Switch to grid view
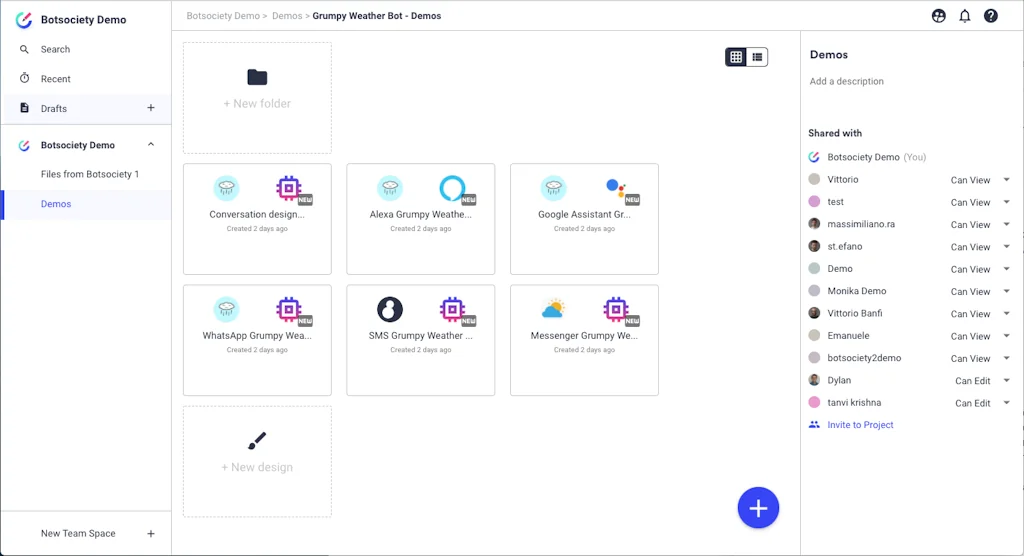Screen dimensions: 1024x556 (x=736, y=57)
